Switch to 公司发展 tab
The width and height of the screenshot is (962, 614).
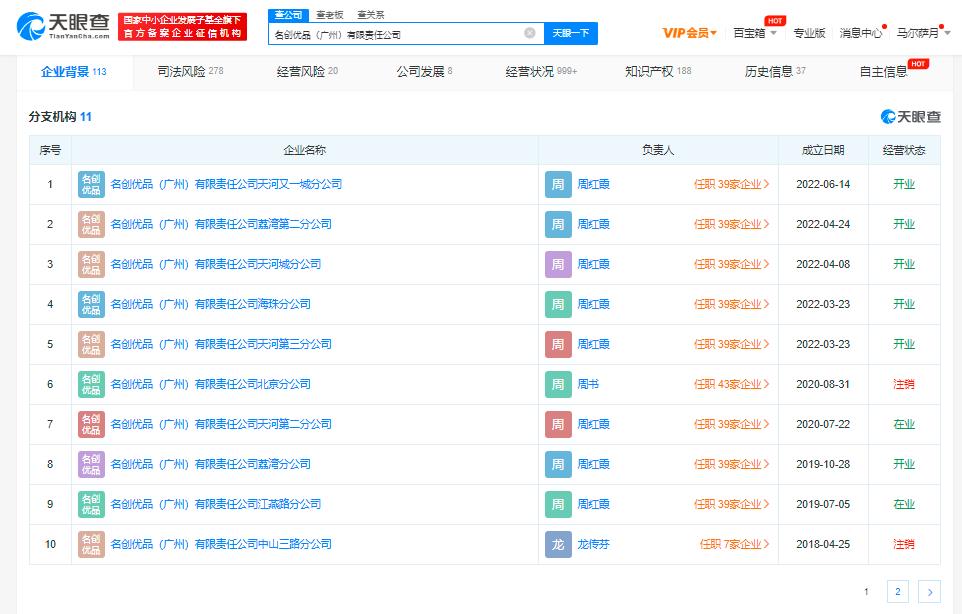point(425,72)
